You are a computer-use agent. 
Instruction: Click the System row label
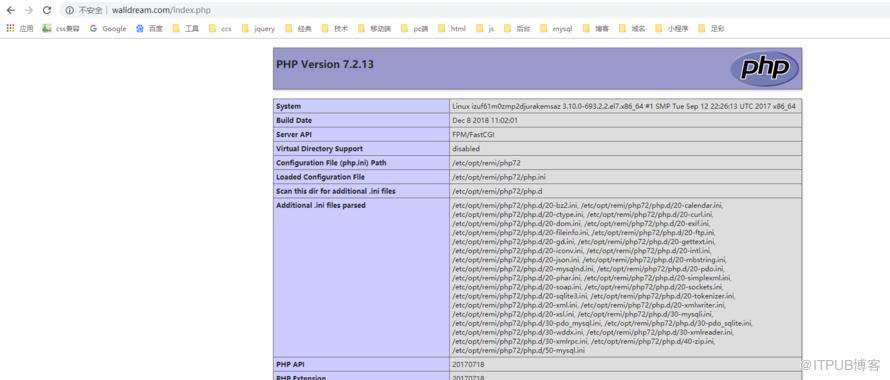(288, 106)
